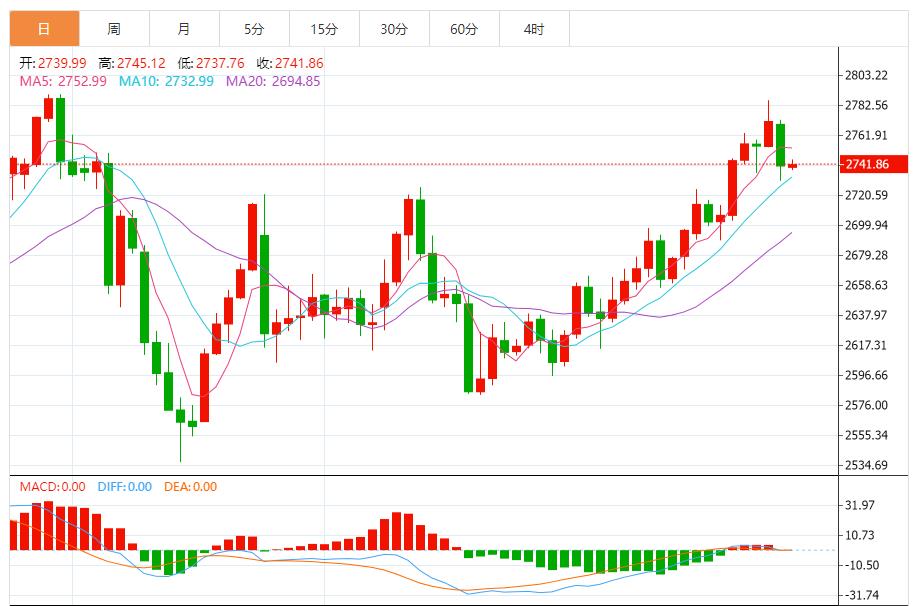Click the 31.97 MACD axis label

coord(861,505)
